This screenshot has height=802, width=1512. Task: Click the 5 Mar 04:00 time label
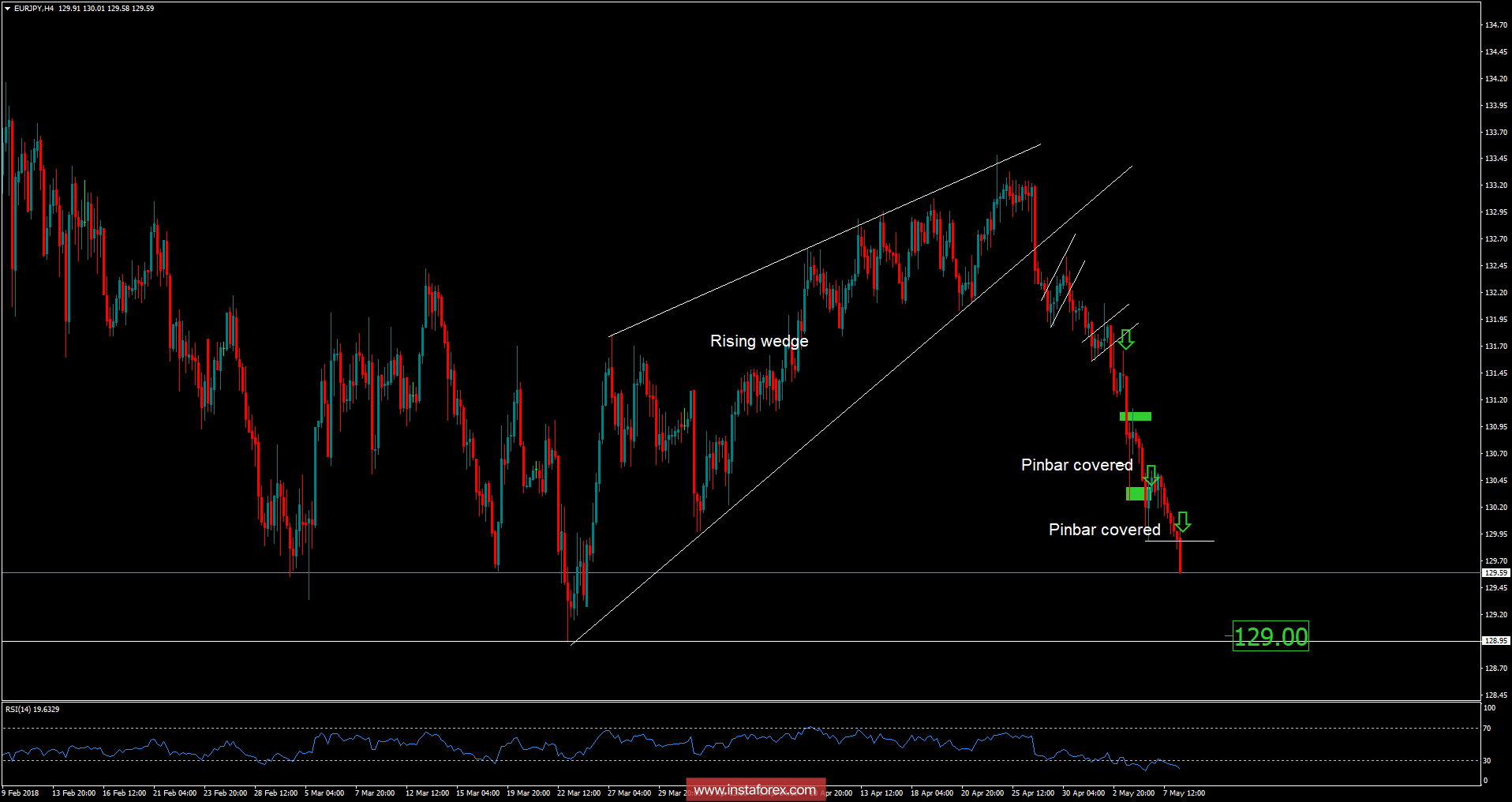point(324,793)
